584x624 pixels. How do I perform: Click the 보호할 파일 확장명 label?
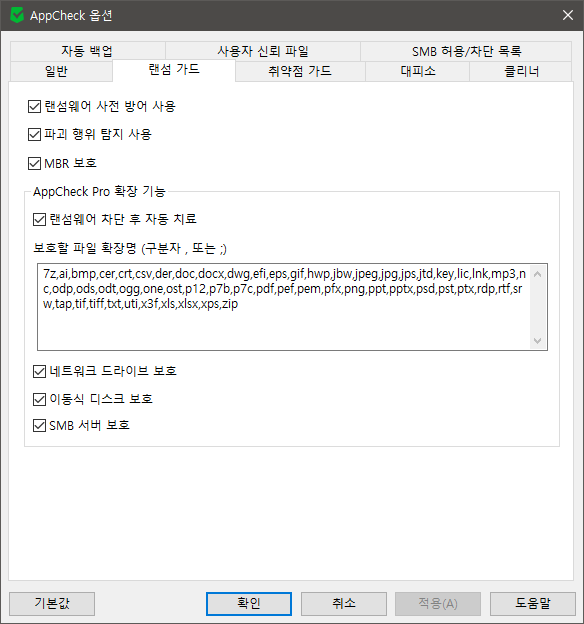click(130, 248)
